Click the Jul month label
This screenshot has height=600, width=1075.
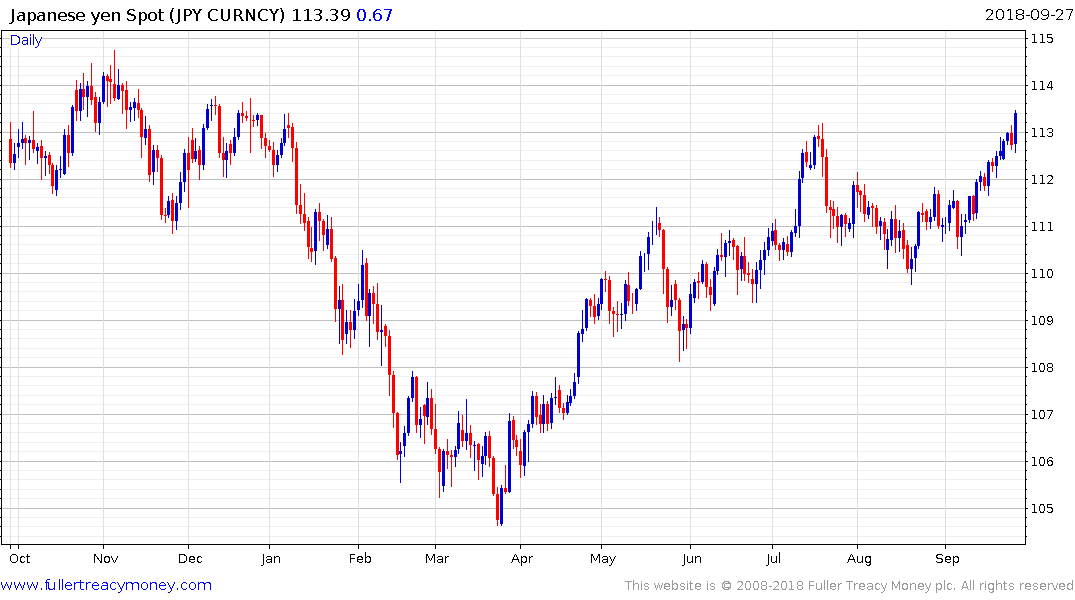pos(773,559)
